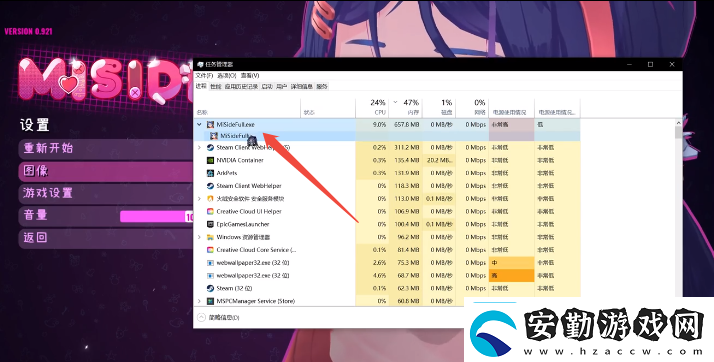
Task: Click the 简略信息(D) fewer details link
Action: click(224, 317)
